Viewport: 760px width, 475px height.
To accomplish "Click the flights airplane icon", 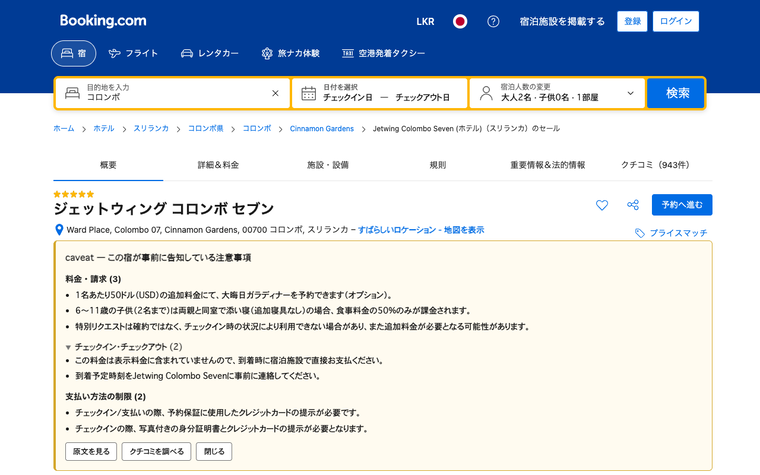I will (x=114, y=53).
